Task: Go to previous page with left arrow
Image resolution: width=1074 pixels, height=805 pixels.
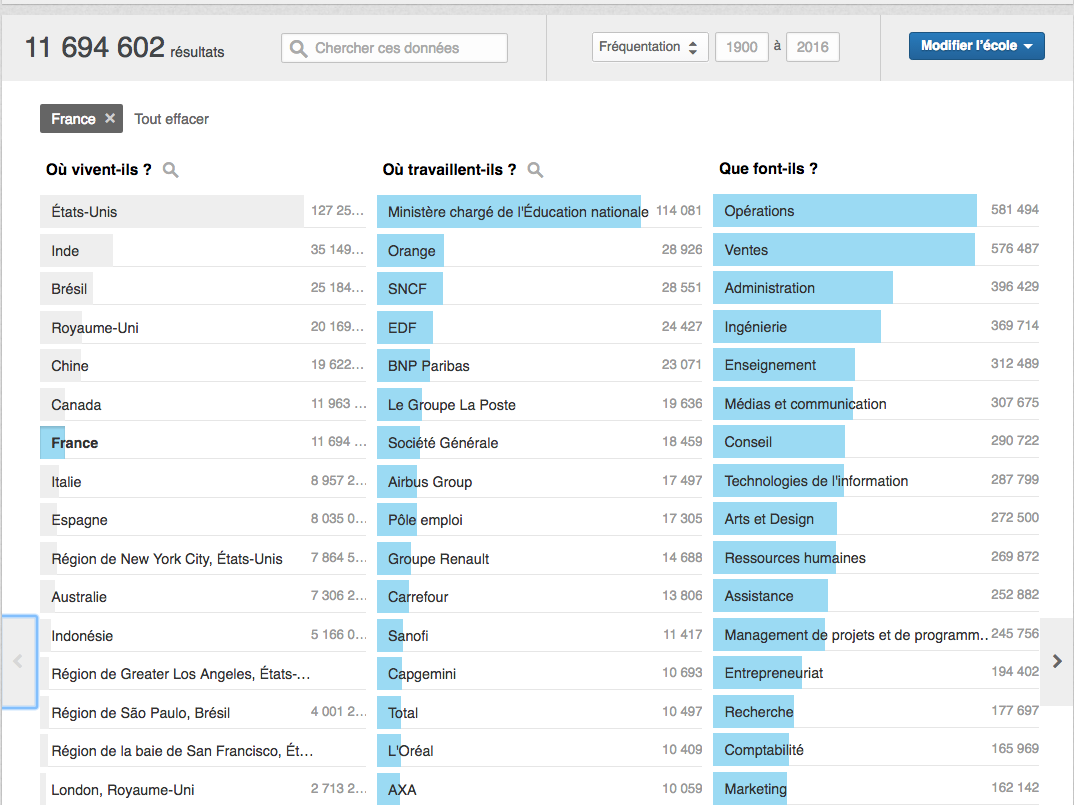Action: coord(18,661)
